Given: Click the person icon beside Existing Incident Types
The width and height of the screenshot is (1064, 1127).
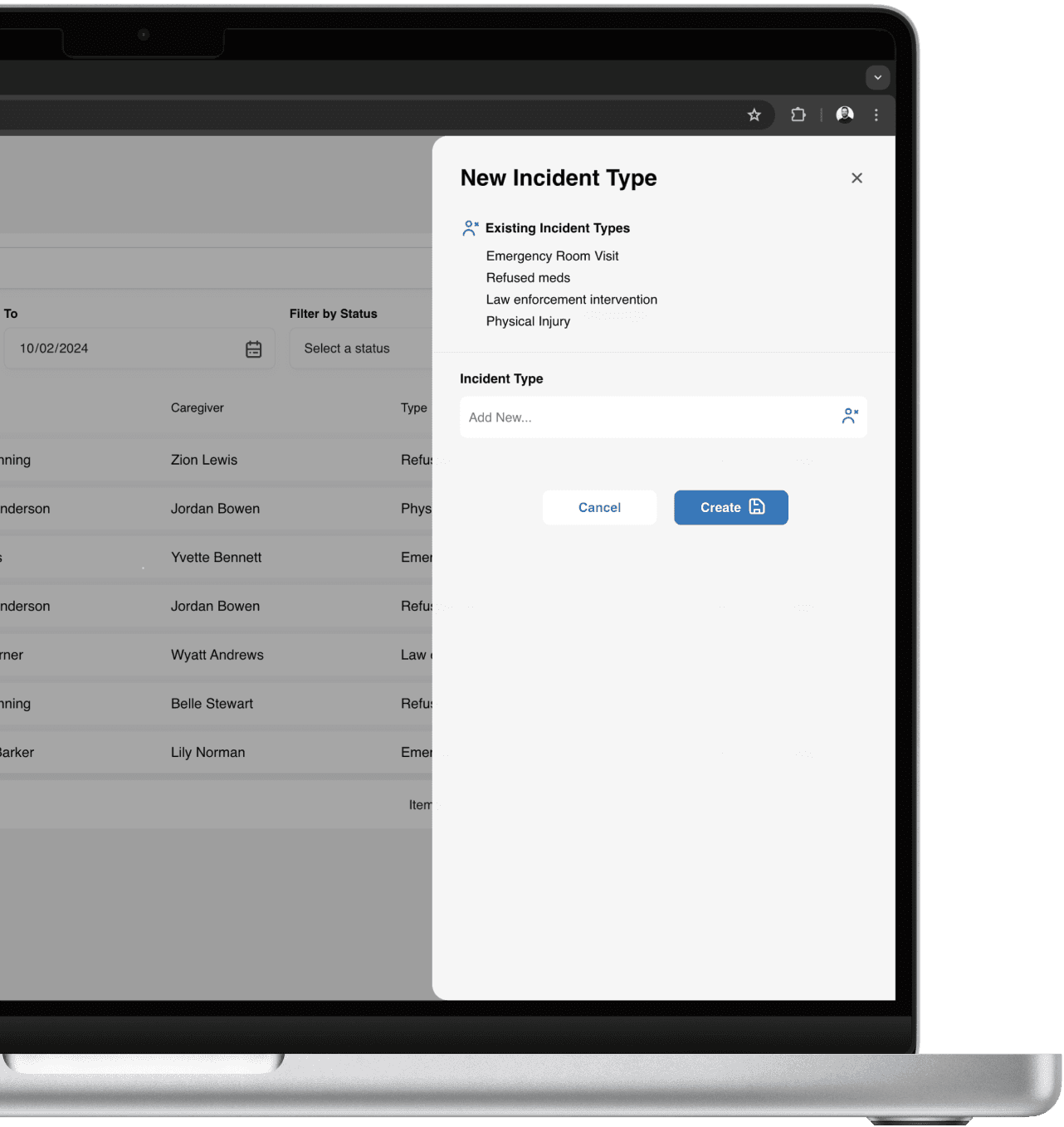Looking at the screenshot, I should (470, 227).
